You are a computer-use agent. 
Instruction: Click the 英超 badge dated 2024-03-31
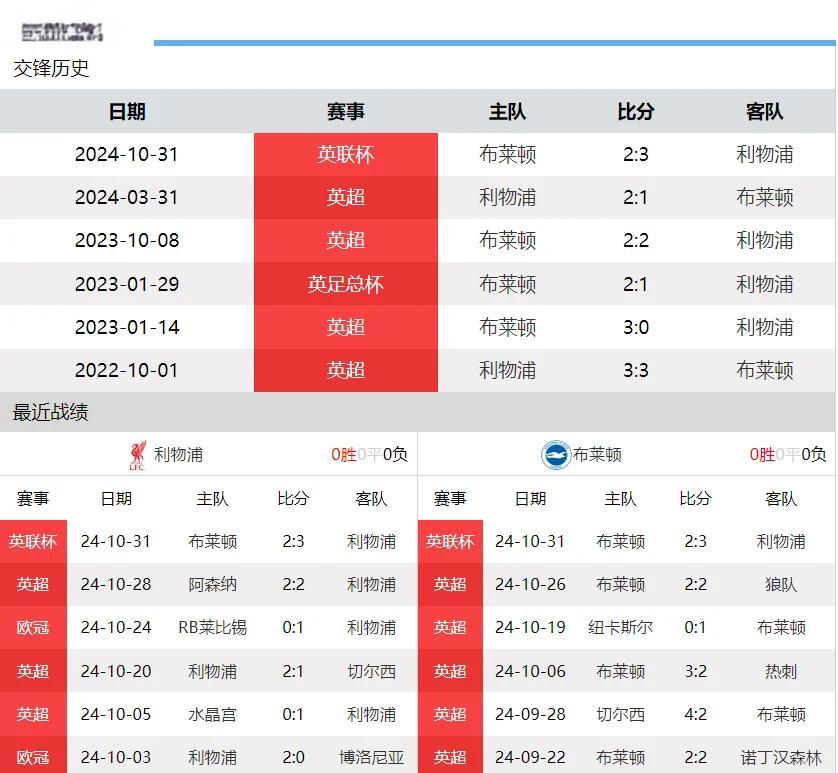[x=345, y=198]
